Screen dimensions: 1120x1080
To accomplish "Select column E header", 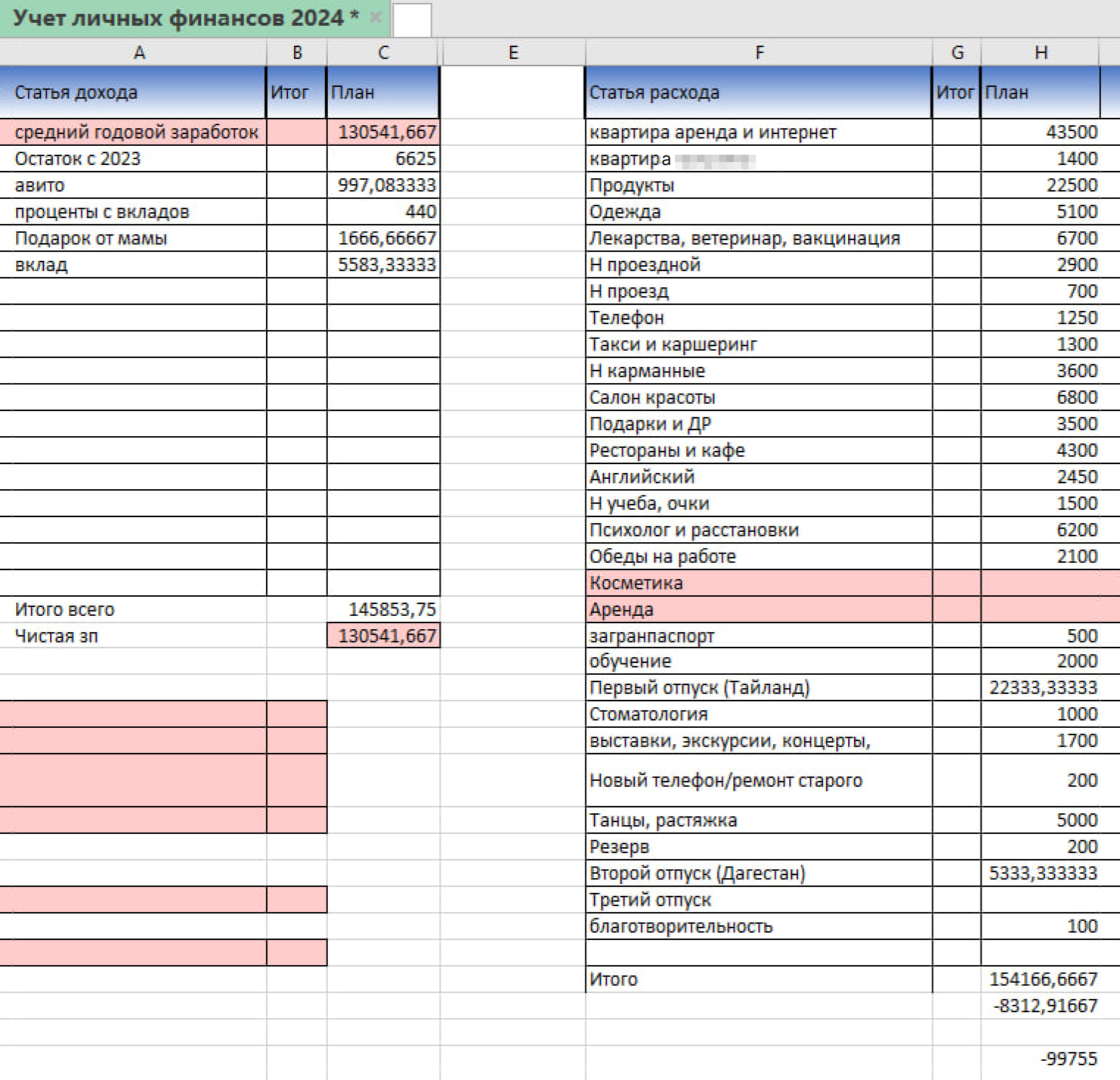I will [514, 52].
